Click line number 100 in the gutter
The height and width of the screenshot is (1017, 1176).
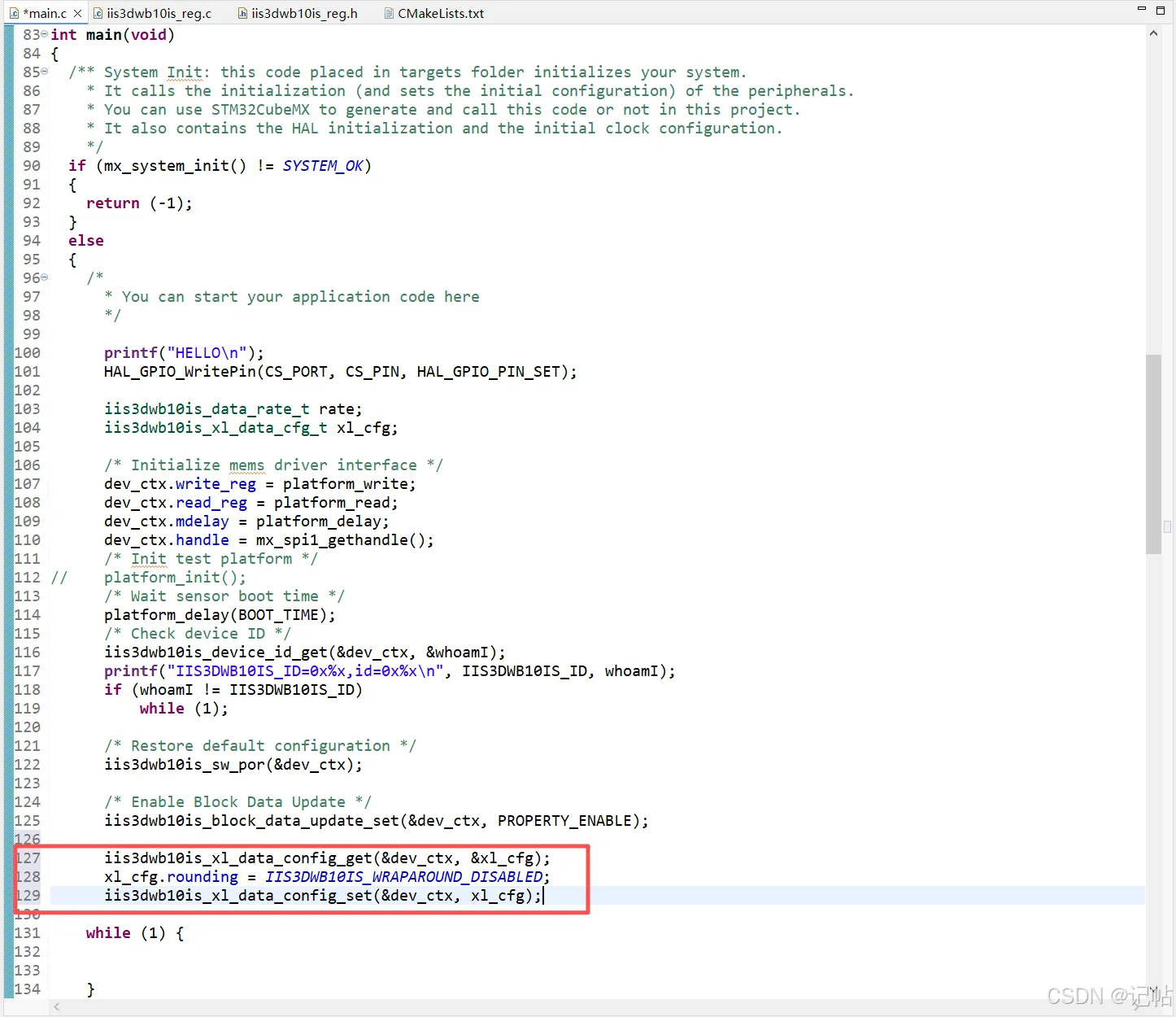pos(27,353)
